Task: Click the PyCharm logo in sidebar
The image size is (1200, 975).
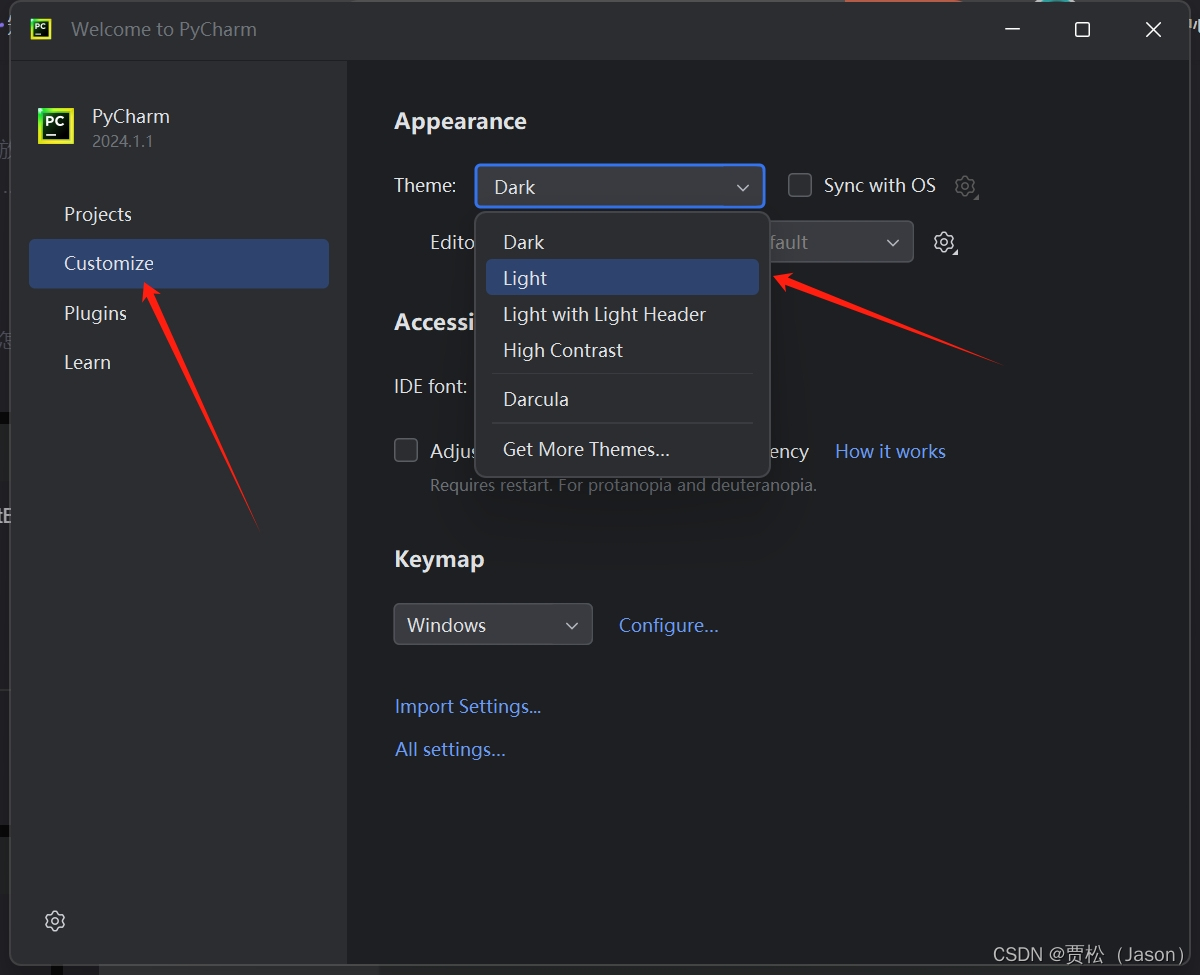Action: [56, 126]
